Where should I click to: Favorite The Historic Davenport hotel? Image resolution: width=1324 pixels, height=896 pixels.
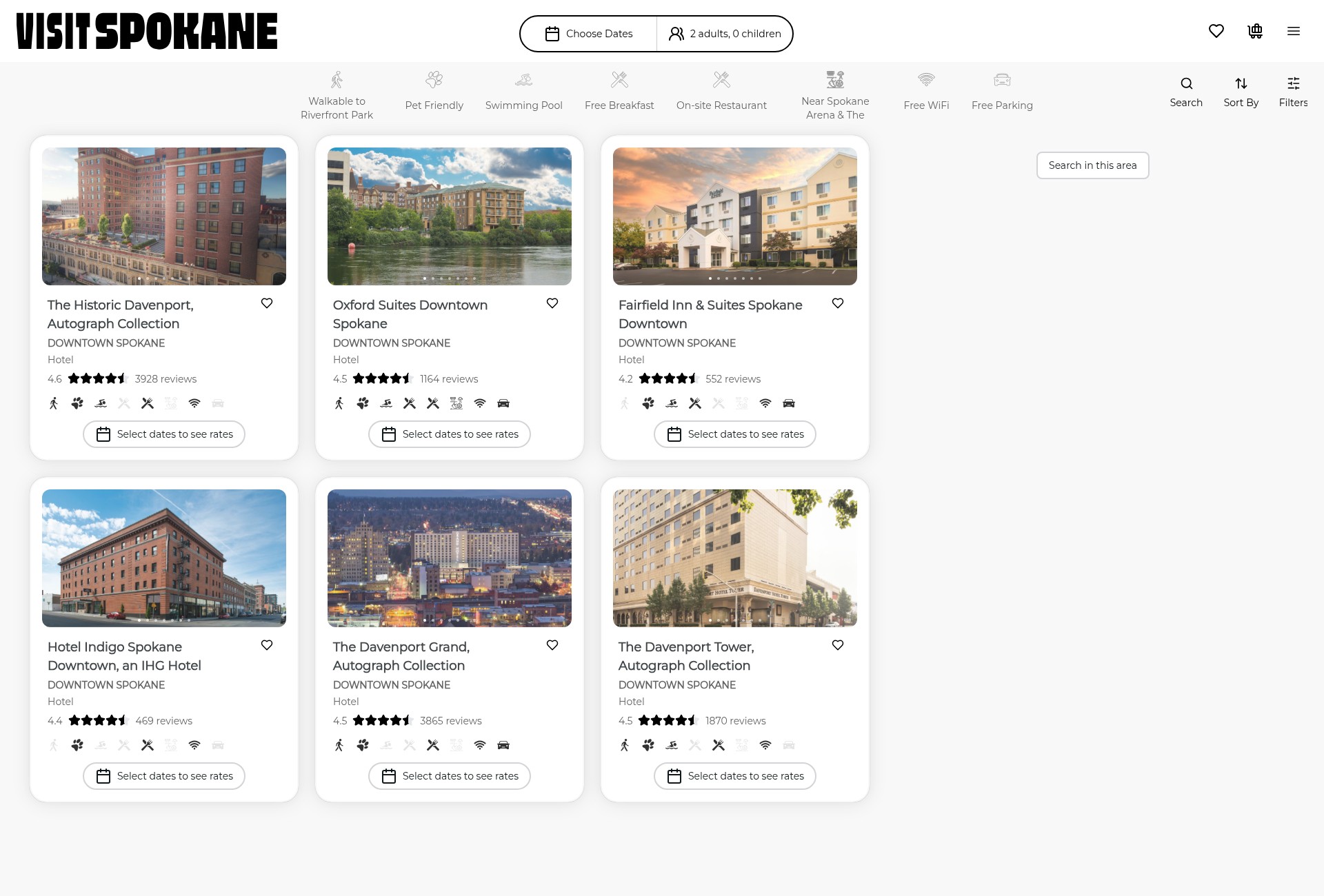(x=267, y=303)
